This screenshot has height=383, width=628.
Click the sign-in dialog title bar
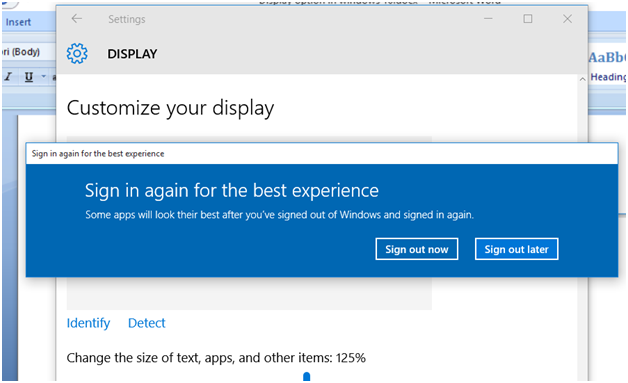pyautogui.click(x=322, y=153)
